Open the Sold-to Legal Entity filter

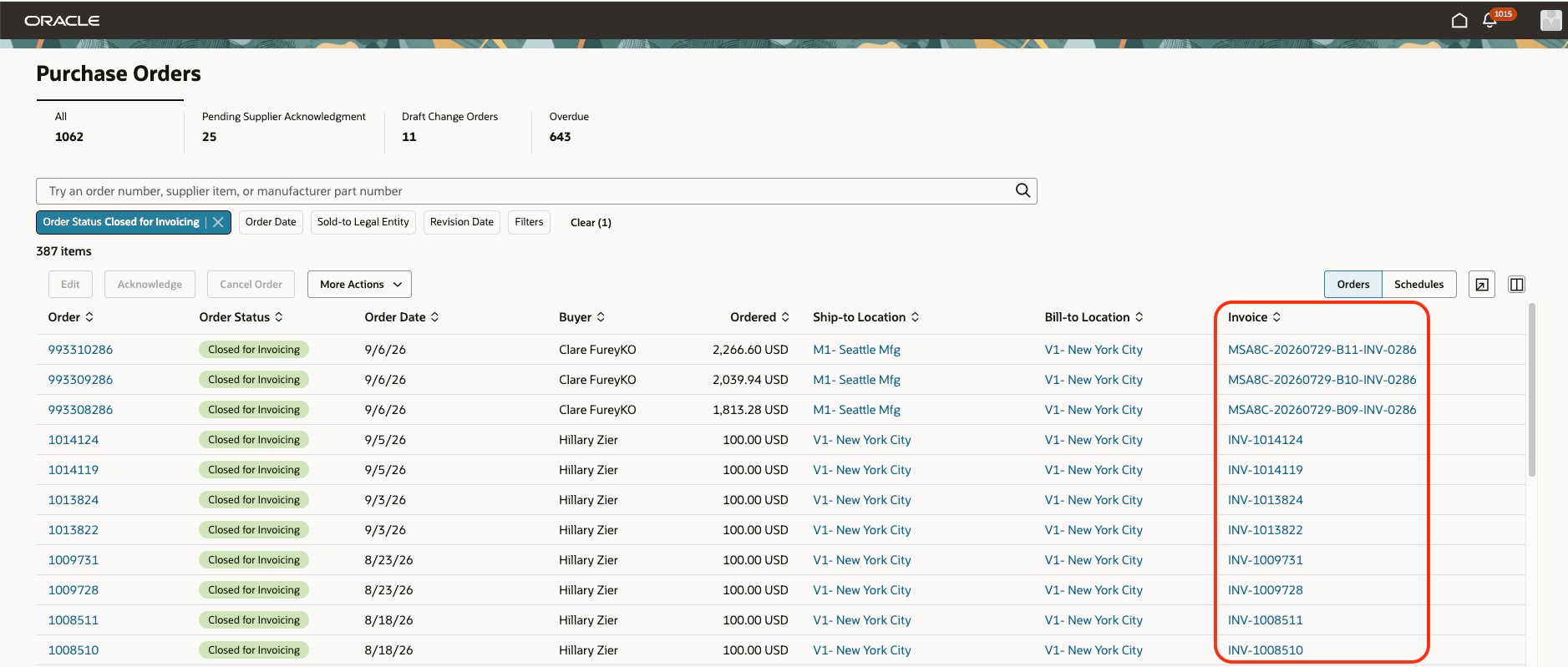tap(363, 222)
